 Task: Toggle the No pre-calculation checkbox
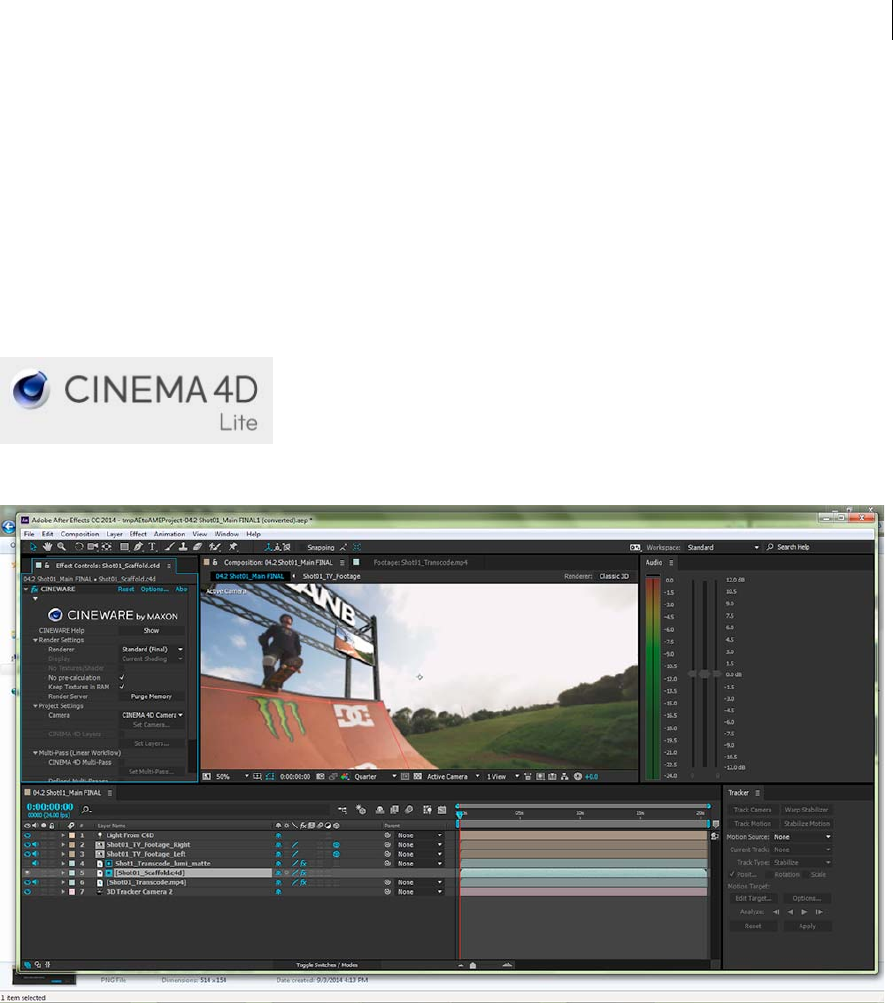(122, 677)
